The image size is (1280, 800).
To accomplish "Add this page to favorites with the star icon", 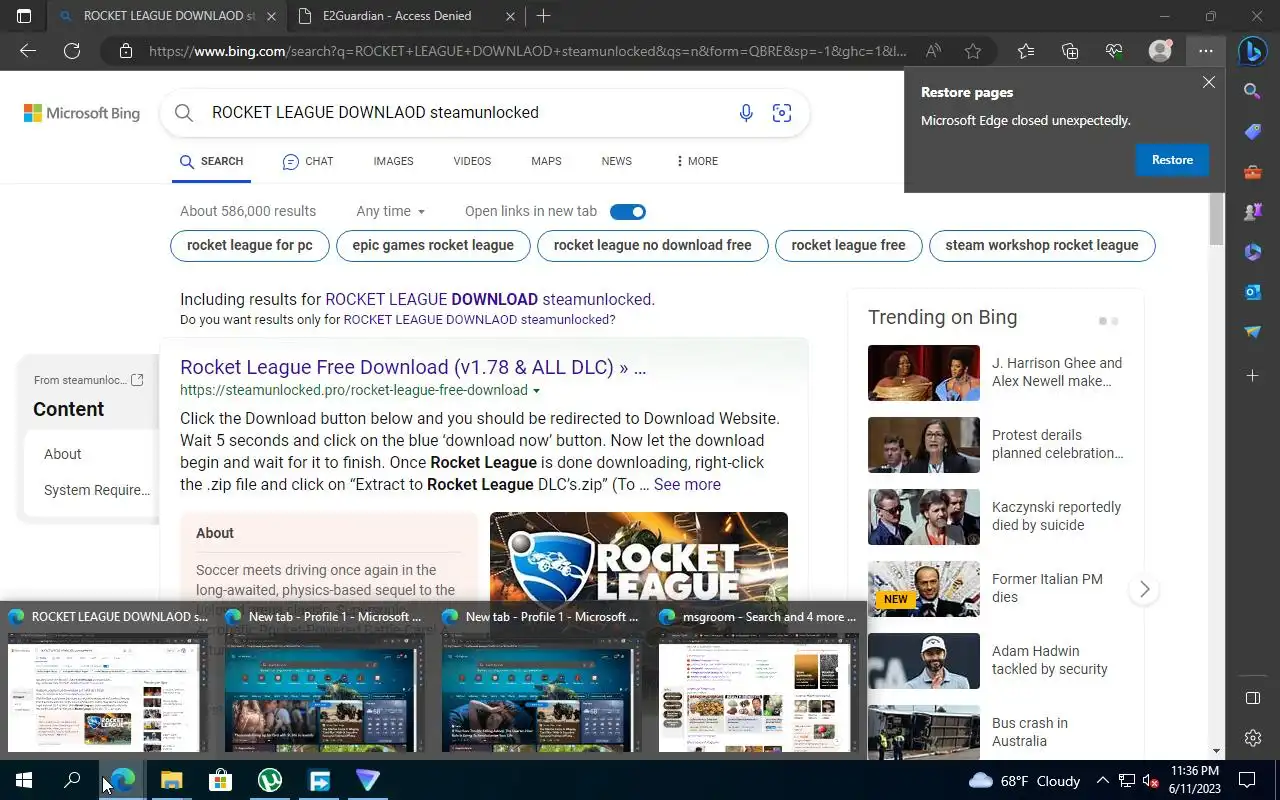I will point(973,51).
